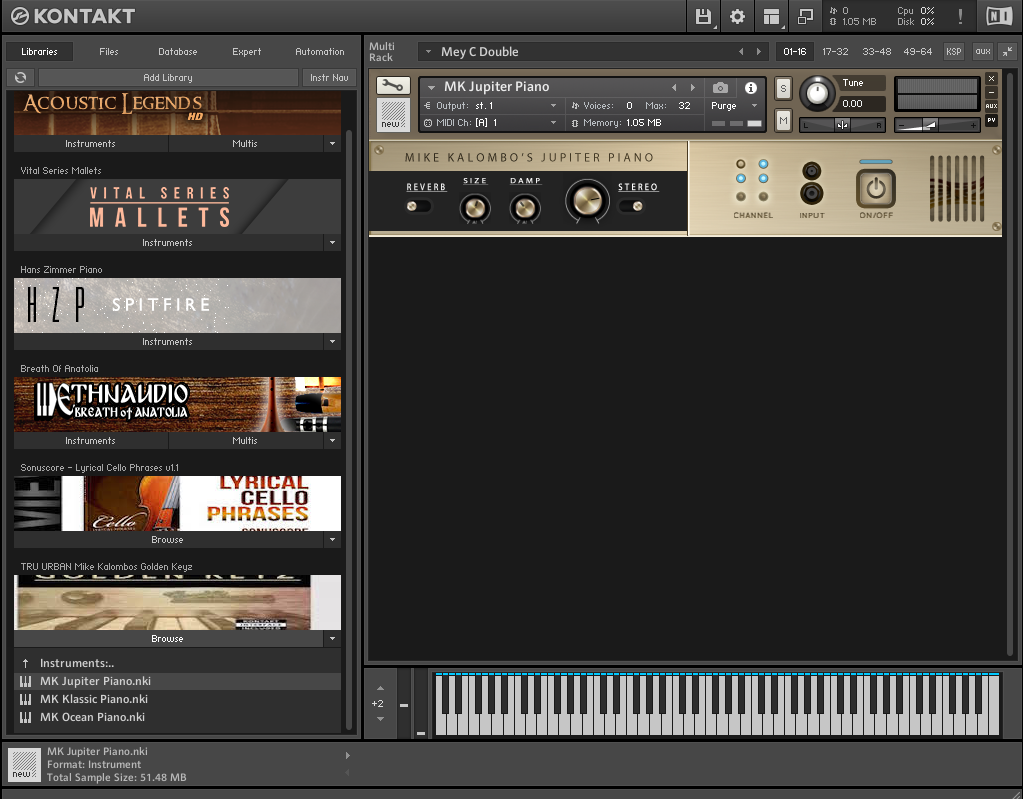Image resolution: width=1023 pixels, height=799 pixels.
Task: Open the MK Jupiter Piano instrument menu
Action: point(431,87)
